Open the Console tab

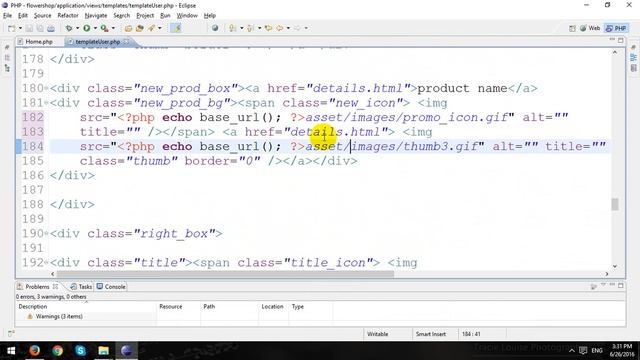tap(111, 287)
